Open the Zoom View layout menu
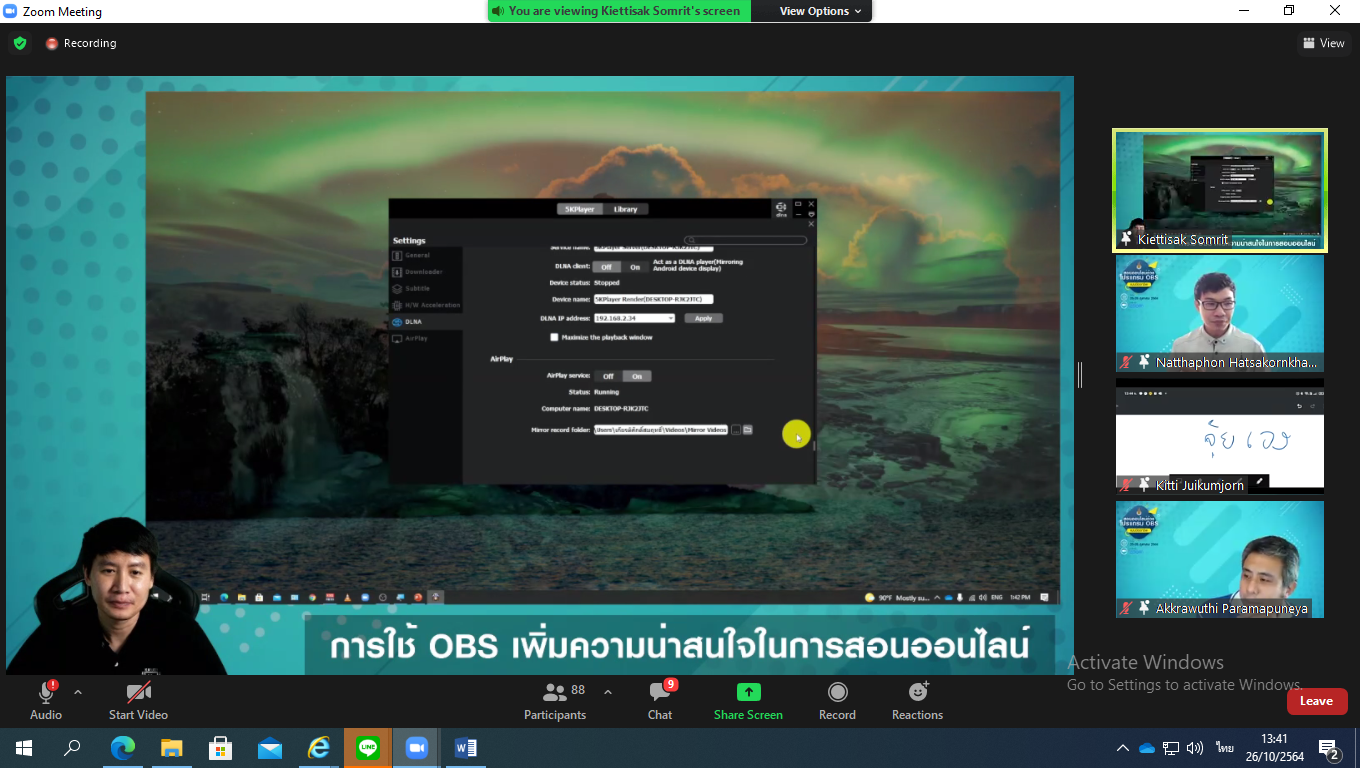 click(x=1325, y=43)
